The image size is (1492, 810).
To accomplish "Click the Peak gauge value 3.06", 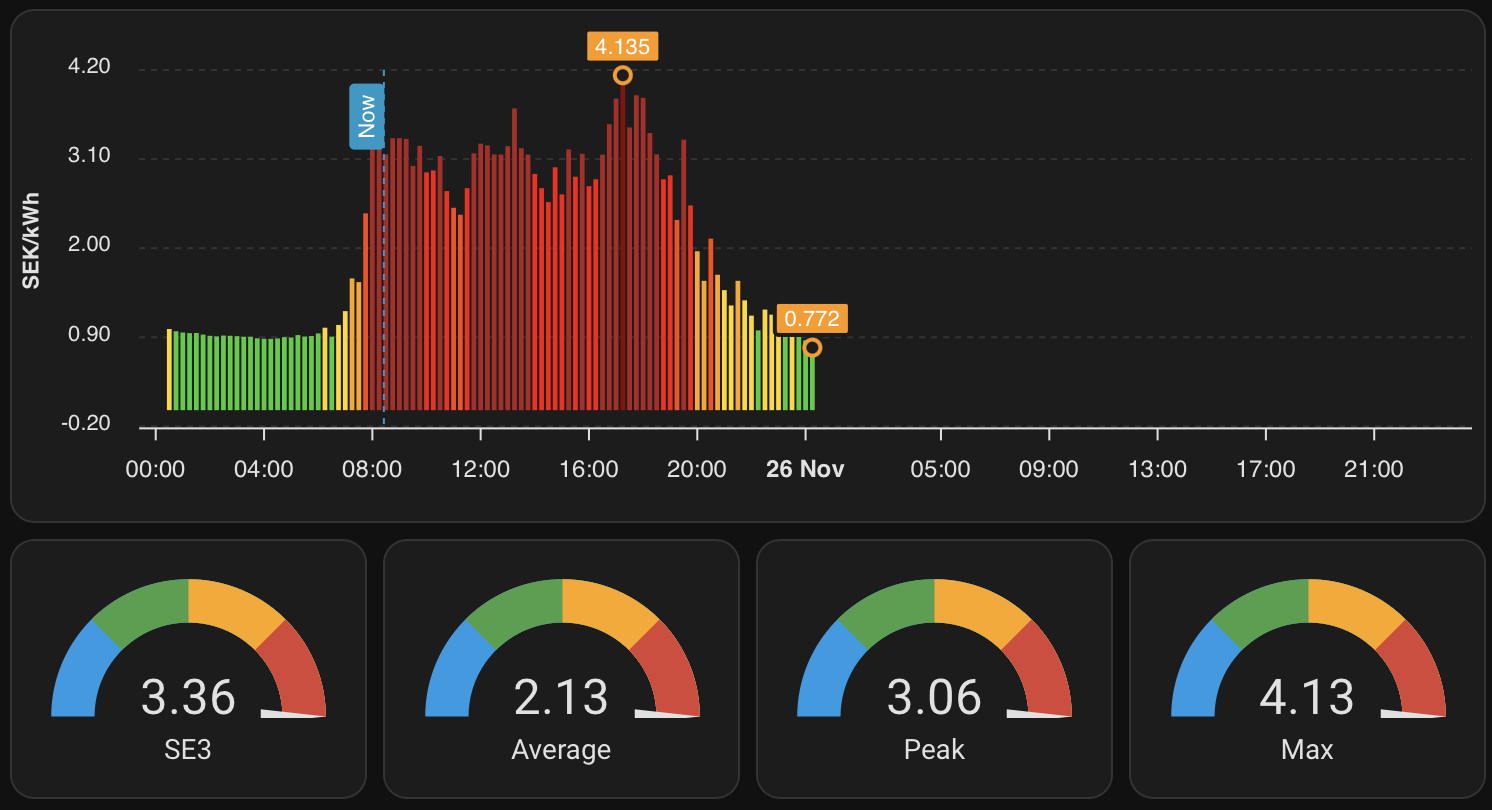I will (934, 697).
